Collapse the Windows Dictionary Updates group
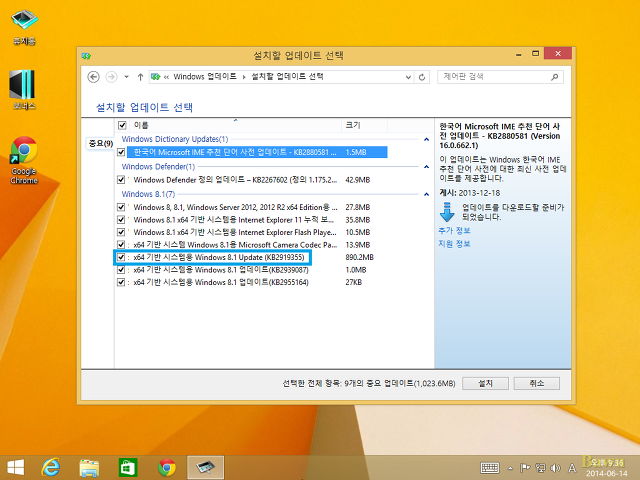Image resolution: width=640 pixels, height=480 pixels. tap(426, 139)
